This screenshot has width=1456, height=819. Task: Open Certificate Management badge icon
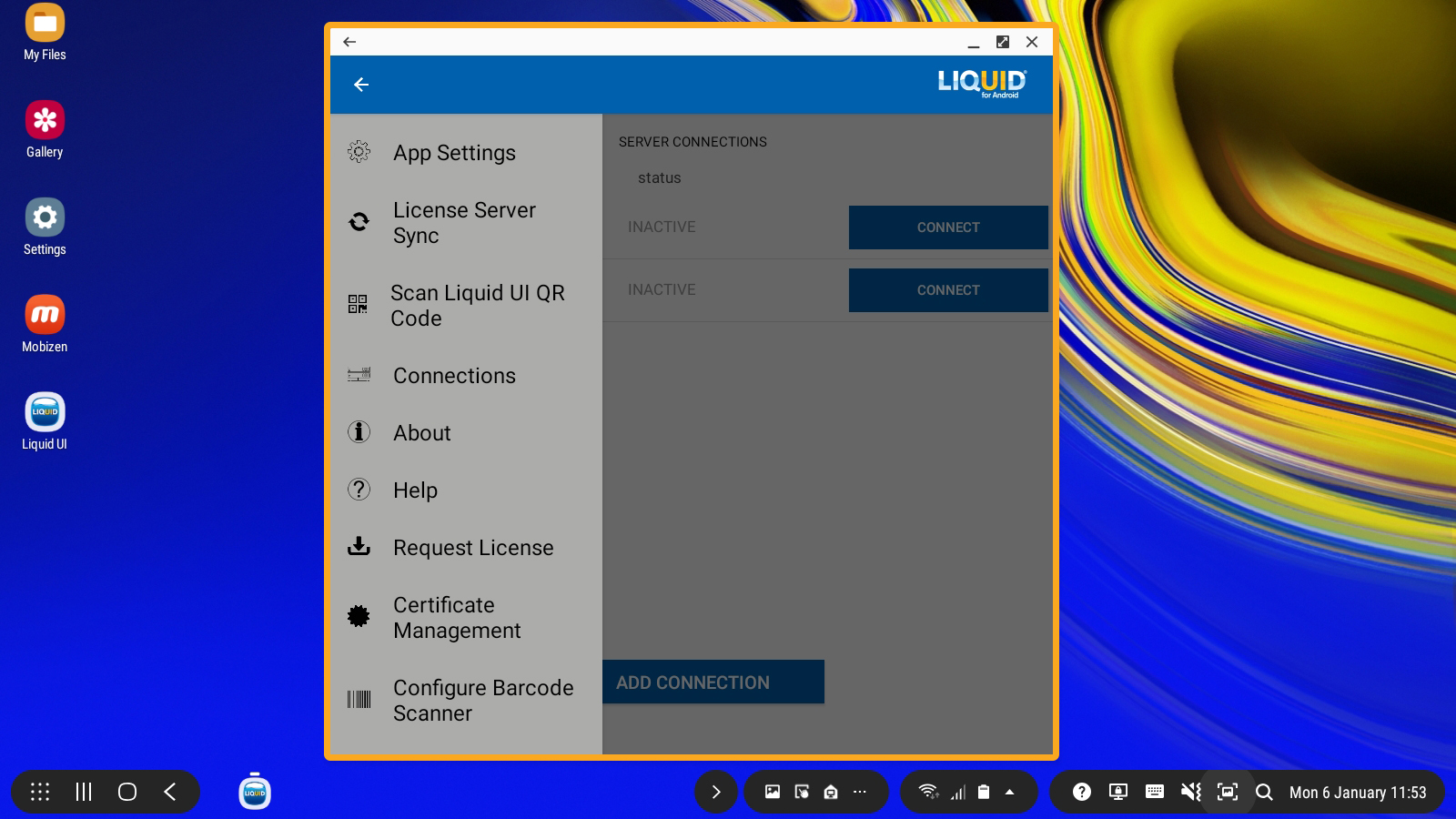pos(359,617)
